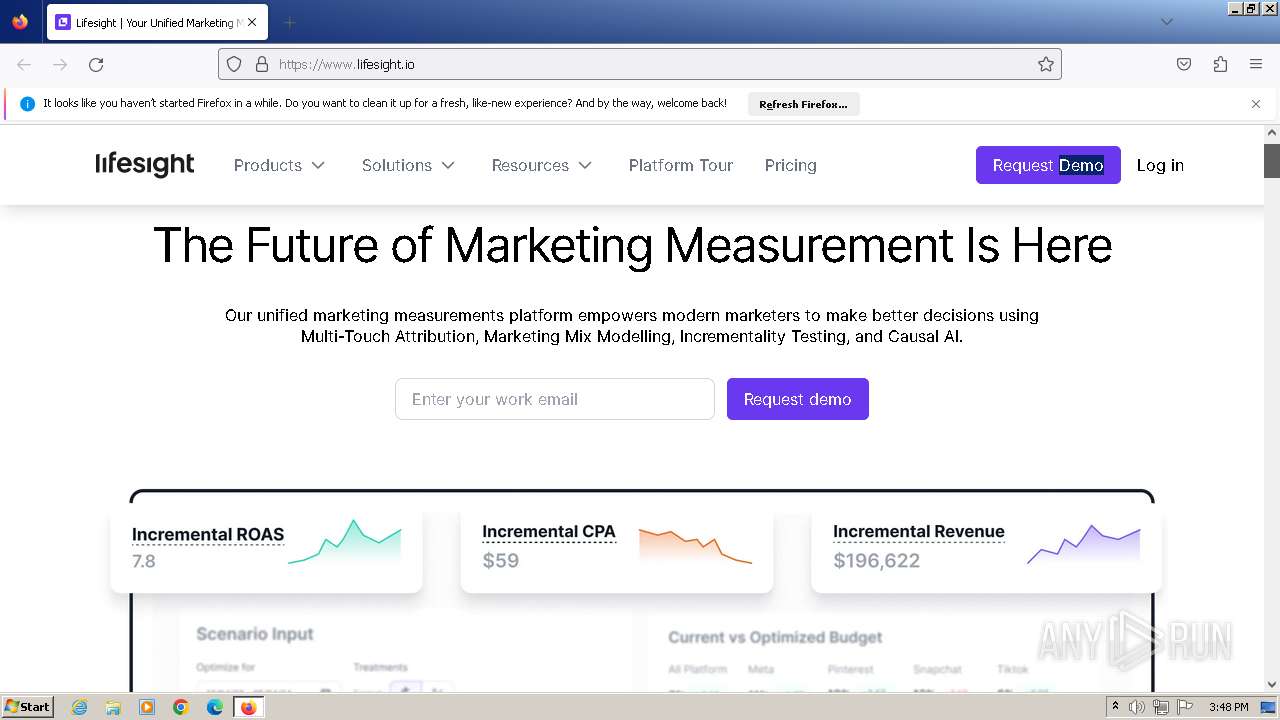The width and height of the screenshot is (1280, 720).
Task: Launch Microsoft Edge from taskbar
Action: point(215,707)
